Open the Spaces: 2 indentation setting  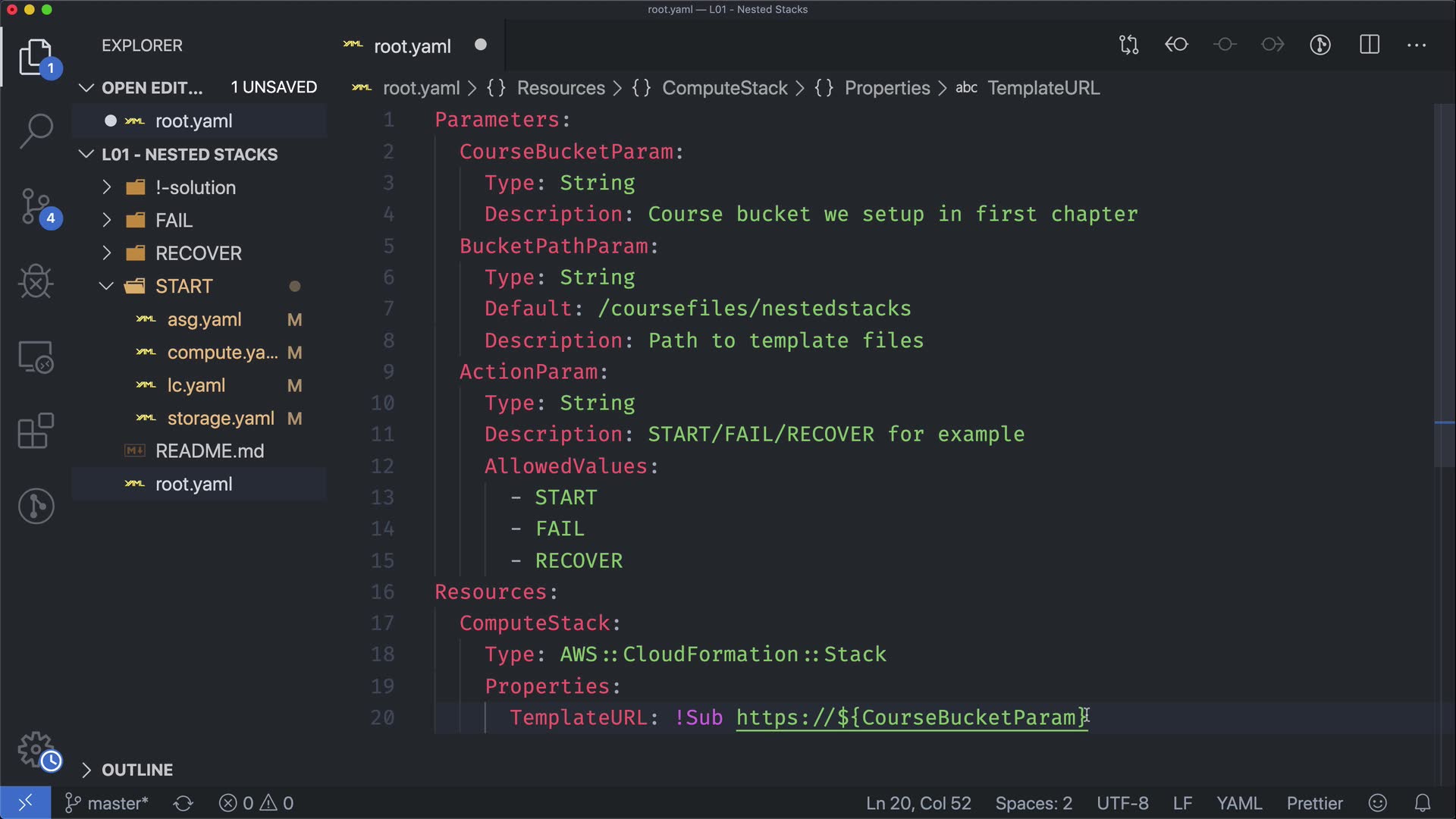[1033, 803]
